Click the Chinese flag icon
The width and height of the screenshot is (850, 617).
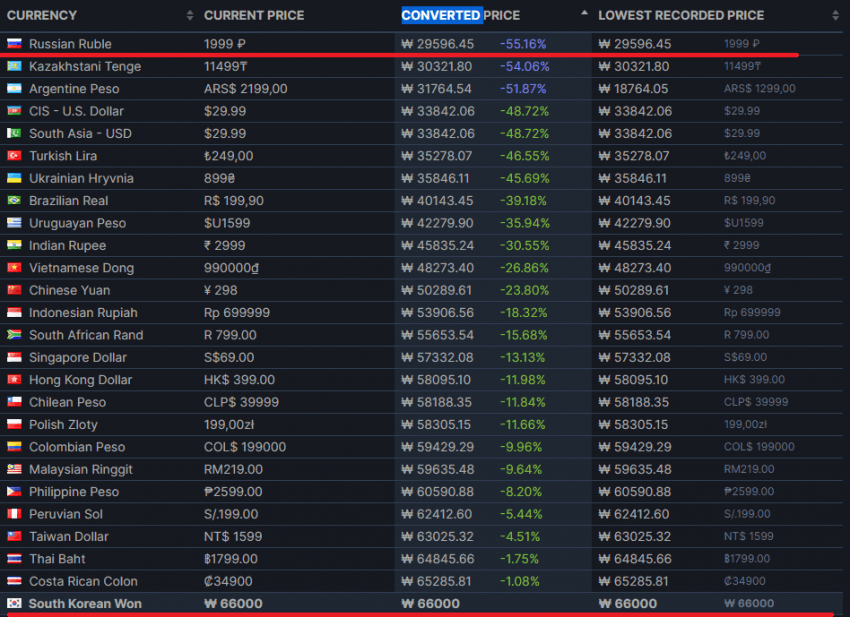click(x=14, y=290)
